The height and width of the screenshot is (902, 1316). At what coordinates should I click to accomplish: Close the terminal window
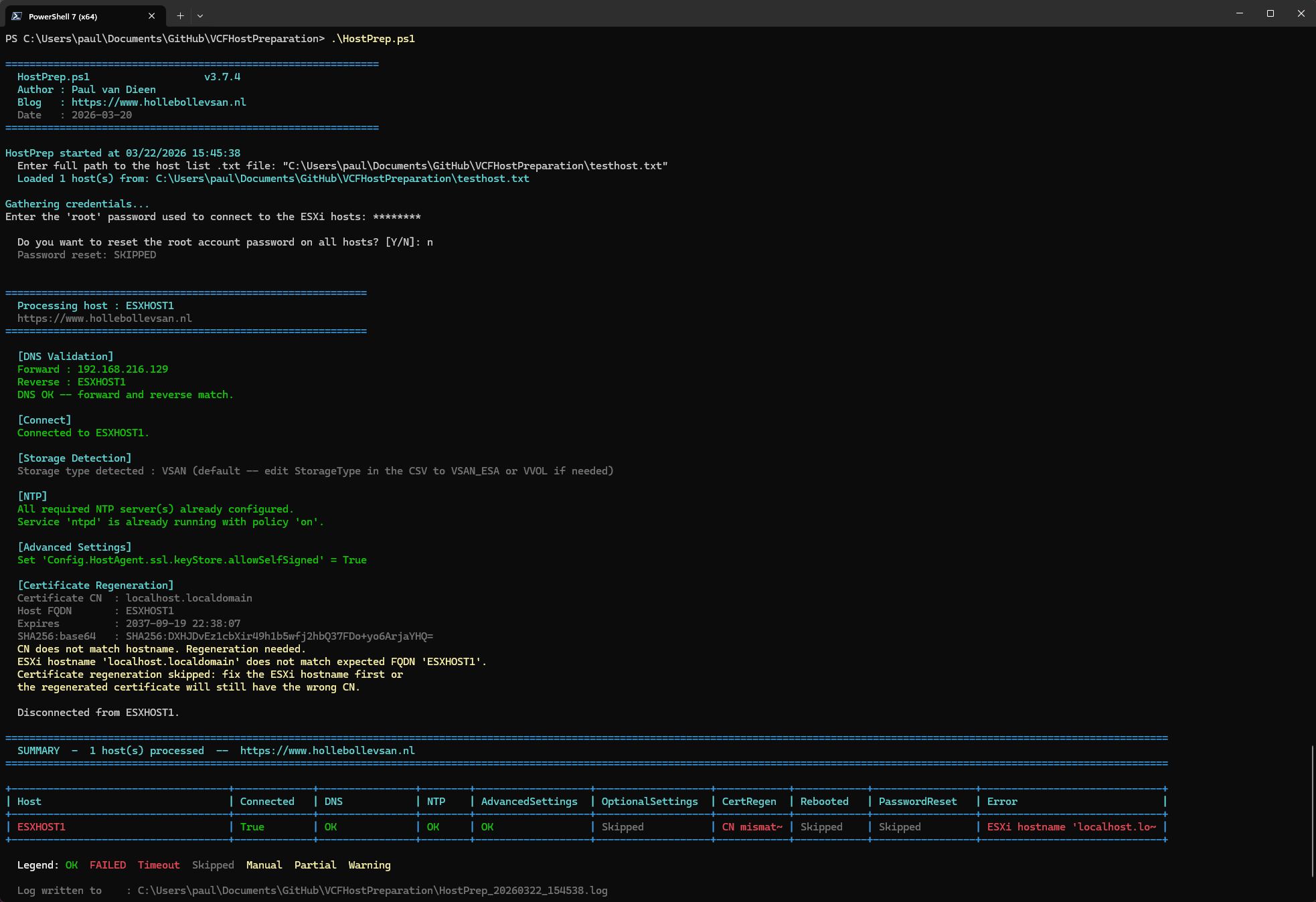(1301, 13)
